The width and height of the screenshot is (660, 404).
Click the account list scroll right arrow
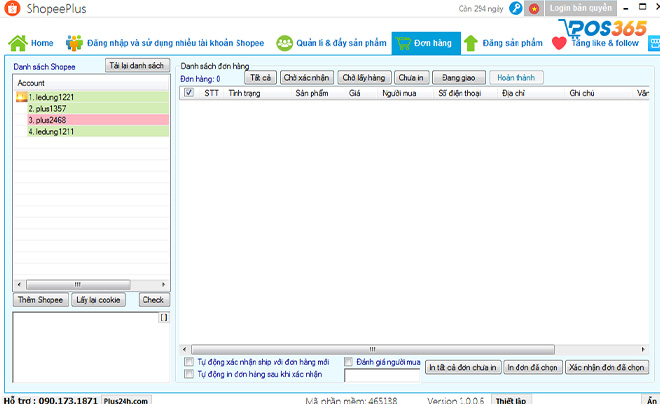point(164,285)
